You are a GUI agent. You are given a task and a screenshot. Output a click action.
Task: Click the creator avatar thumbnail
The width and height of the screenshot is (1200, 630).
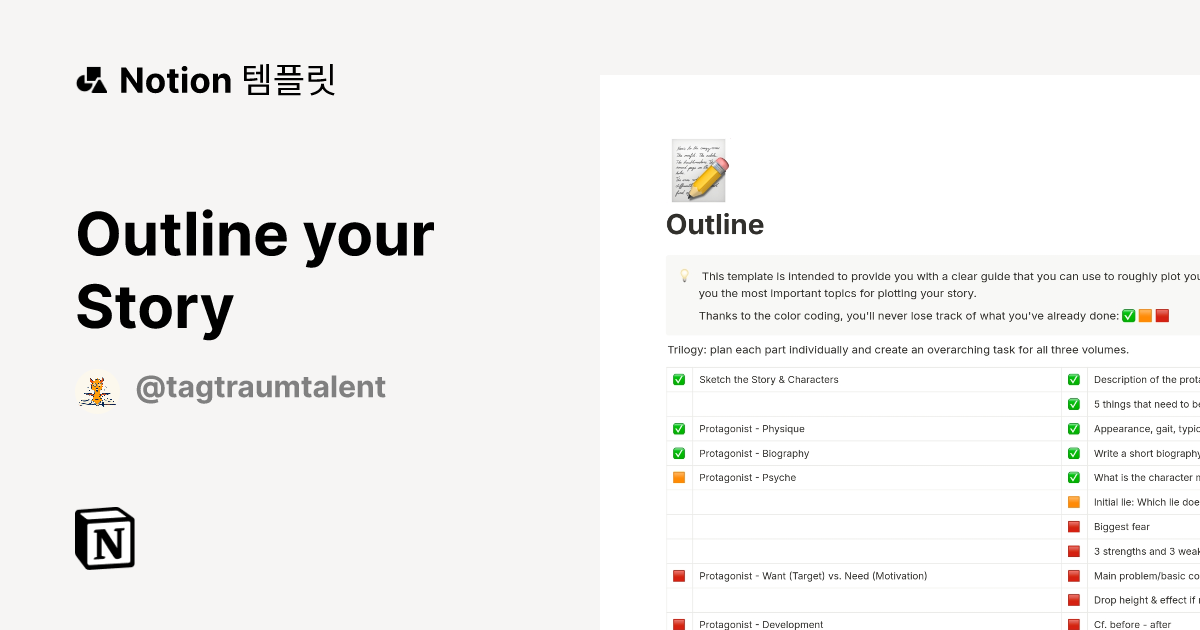pyautogui.click(x=97, y=388)
